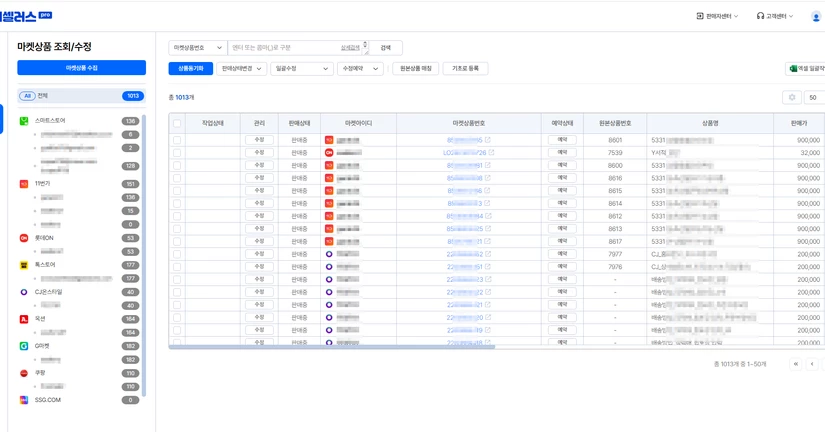Click the 상품명 column header
The image size is (825, 432).
pos(710,124)
